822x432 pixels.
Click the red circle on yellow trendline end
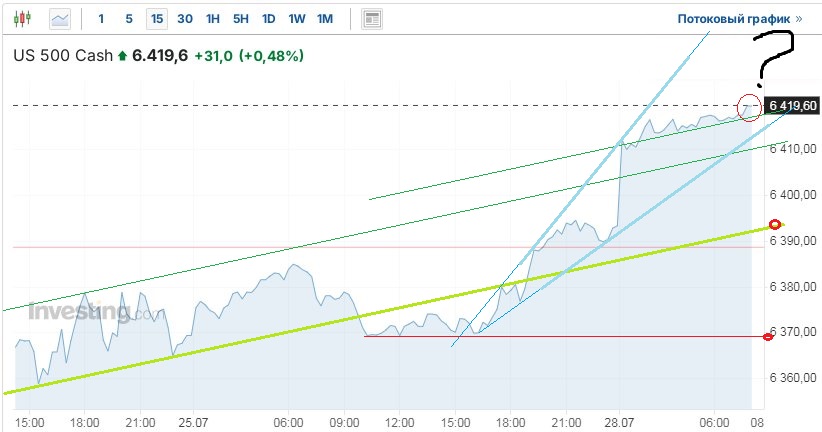773,223
